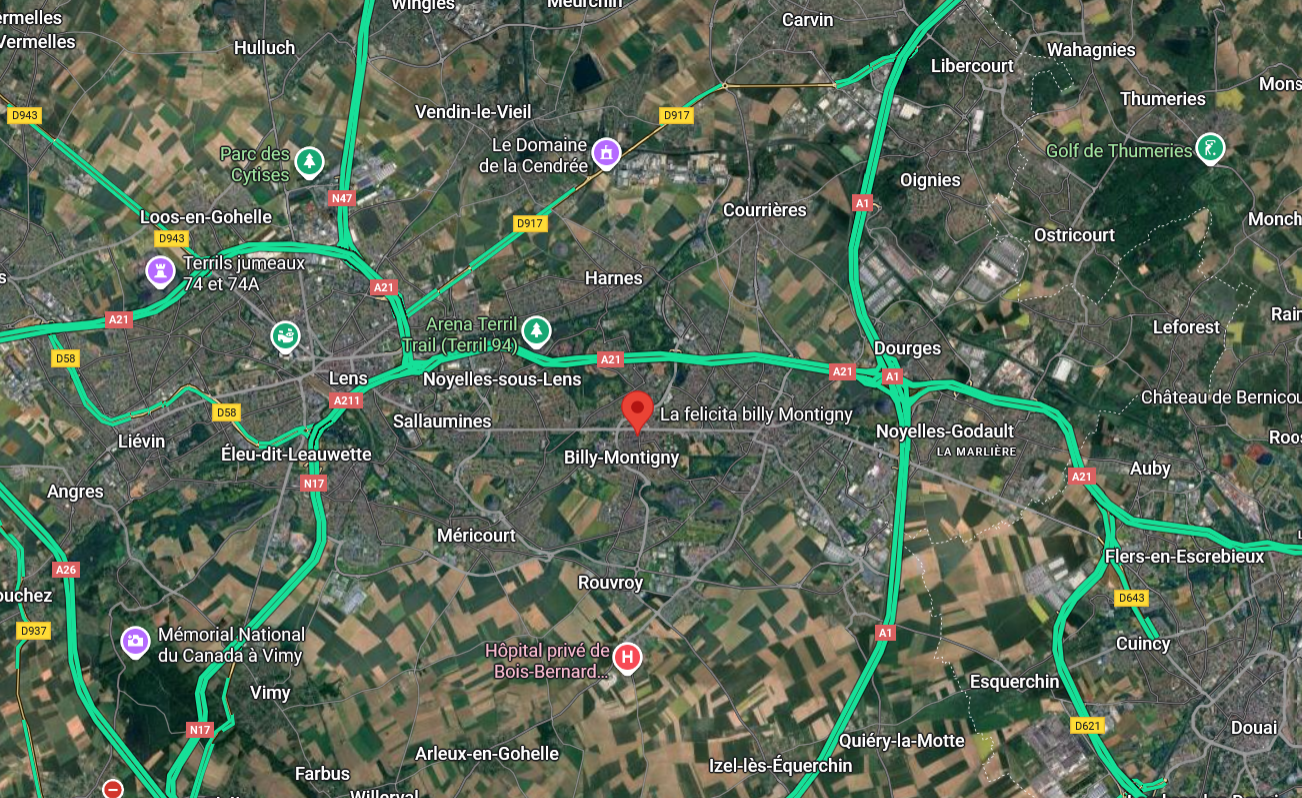This screenshot has height=798, width=1302.
Task: Select the Le Domaine de la Cendrée marker
Action: pyautogui.click(x=605, y=153)
